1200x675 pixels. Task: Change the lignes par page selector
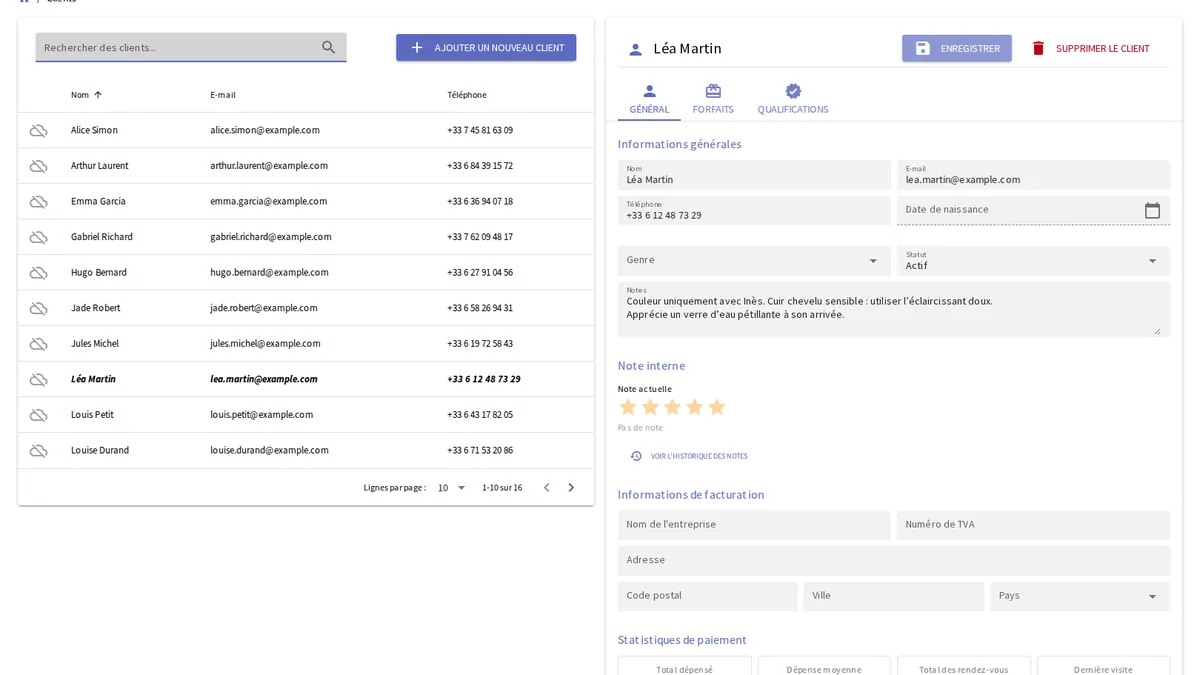(x=452, y=488)
